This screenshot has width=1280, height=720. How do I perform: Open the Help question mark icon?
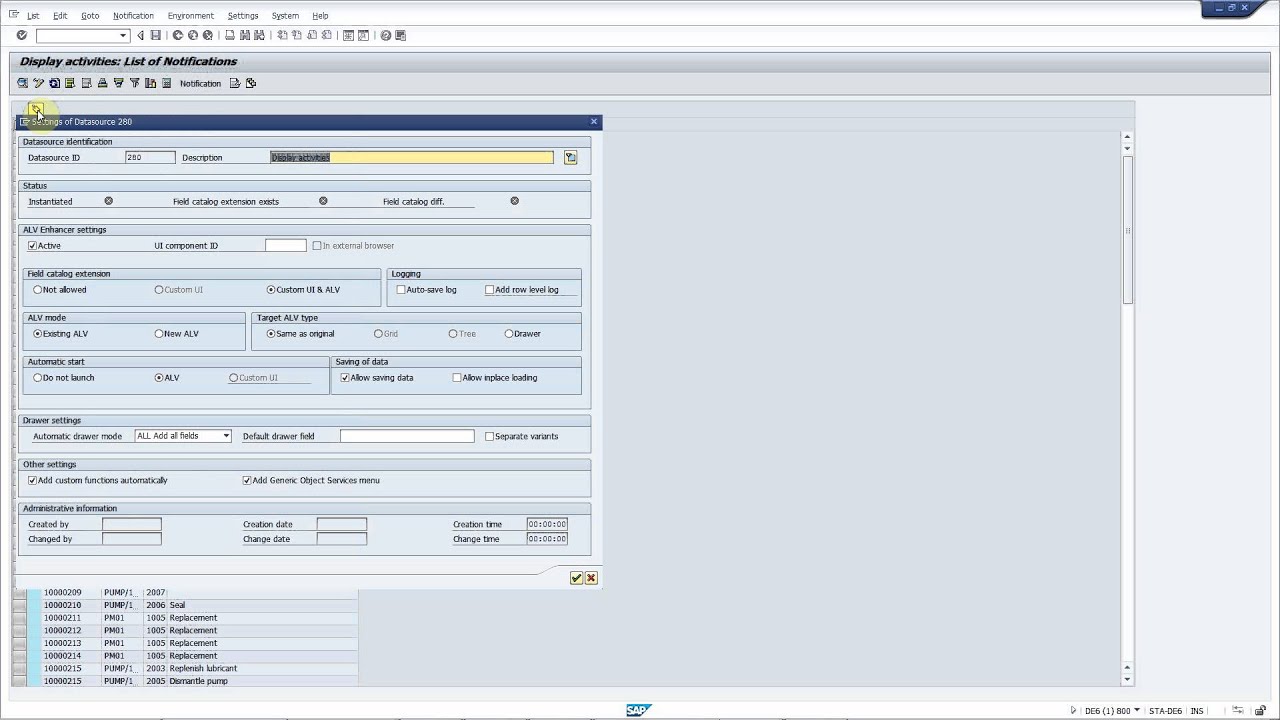(x=386, y=35)
